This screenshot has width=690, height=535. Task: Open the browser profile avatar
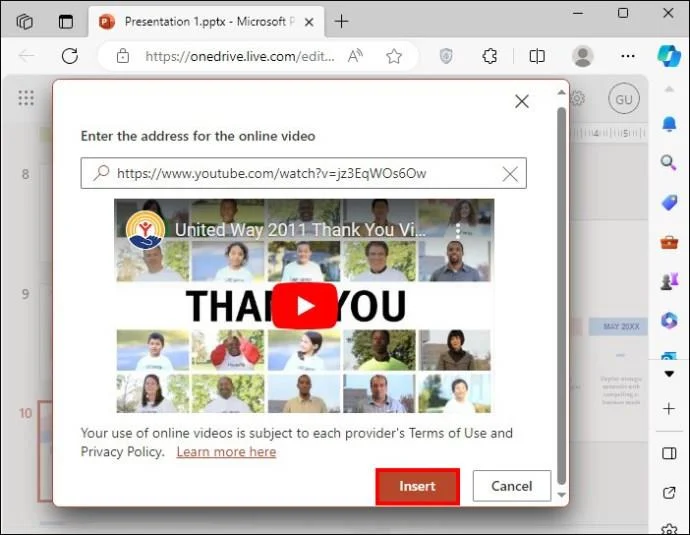(583, 56)
